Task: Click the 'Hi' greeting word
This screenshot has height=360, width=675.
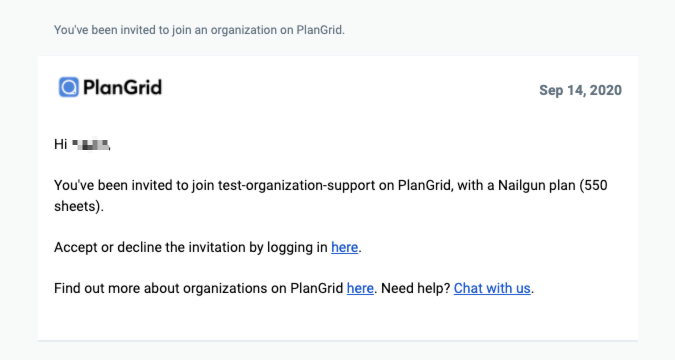Action: (60, 144)
